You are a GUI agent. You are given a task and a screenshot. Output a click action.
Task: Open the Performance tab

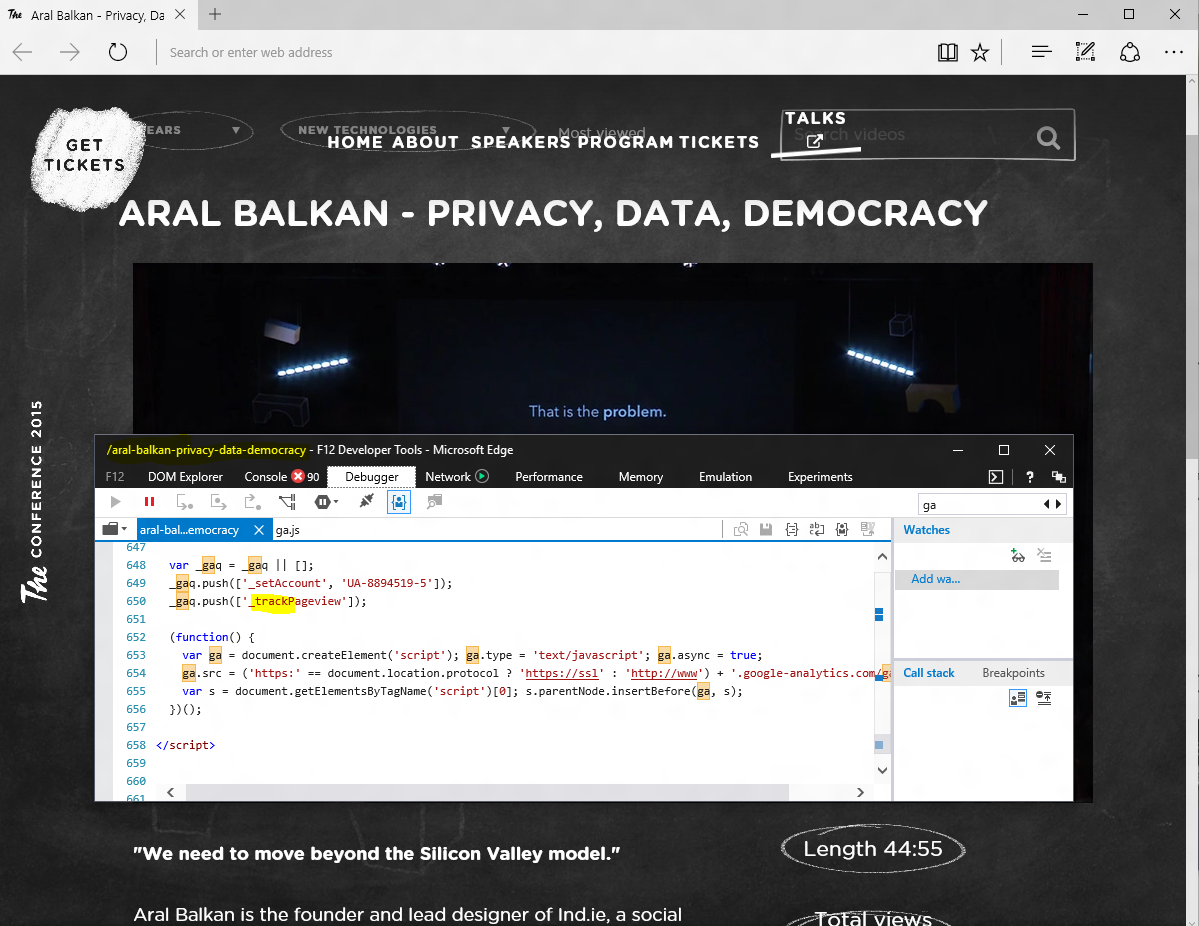(x=548, y=476)
